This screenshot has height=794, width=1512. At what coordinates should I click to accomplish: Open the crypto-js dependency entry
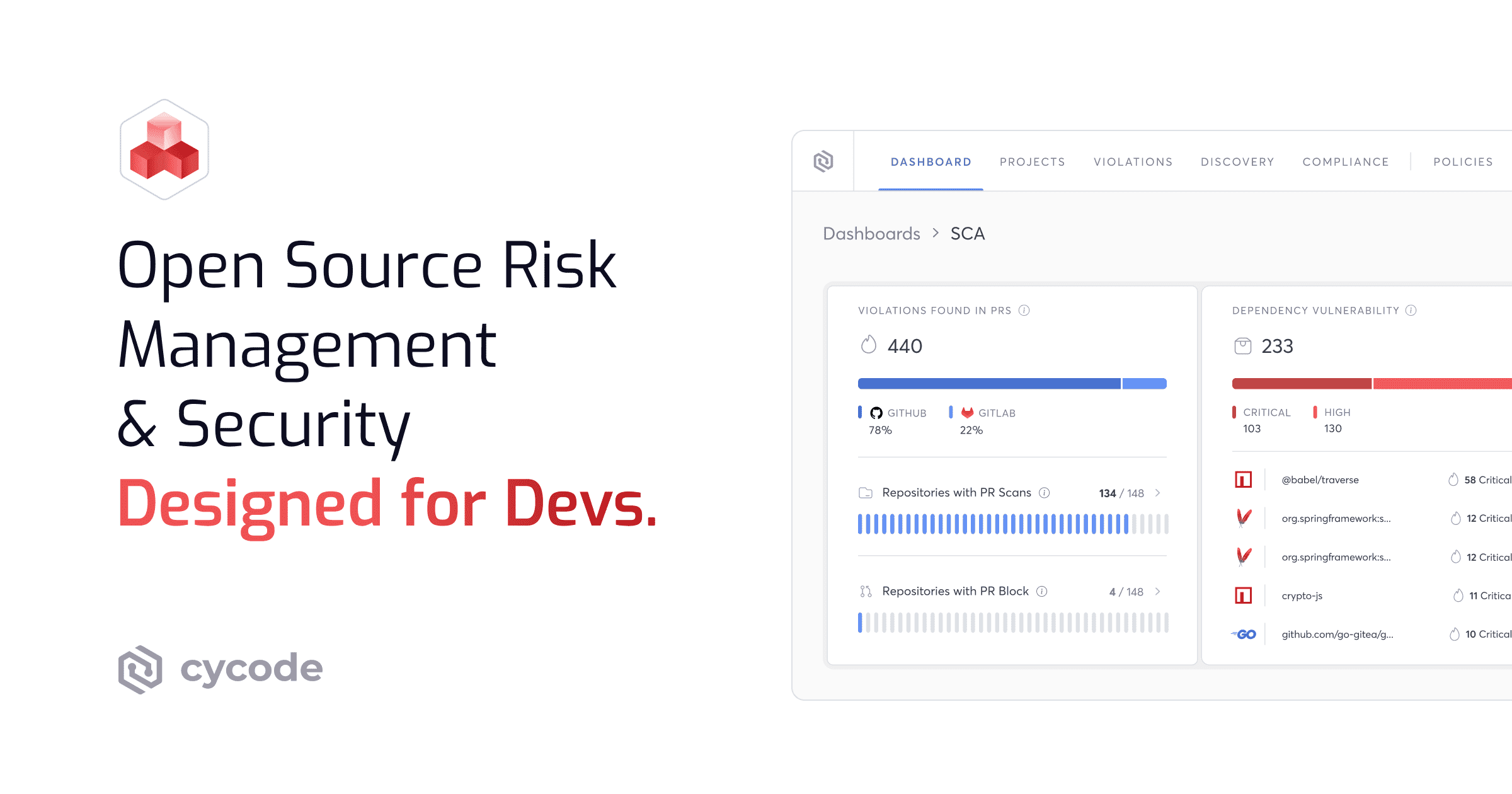pos(1302,595)
